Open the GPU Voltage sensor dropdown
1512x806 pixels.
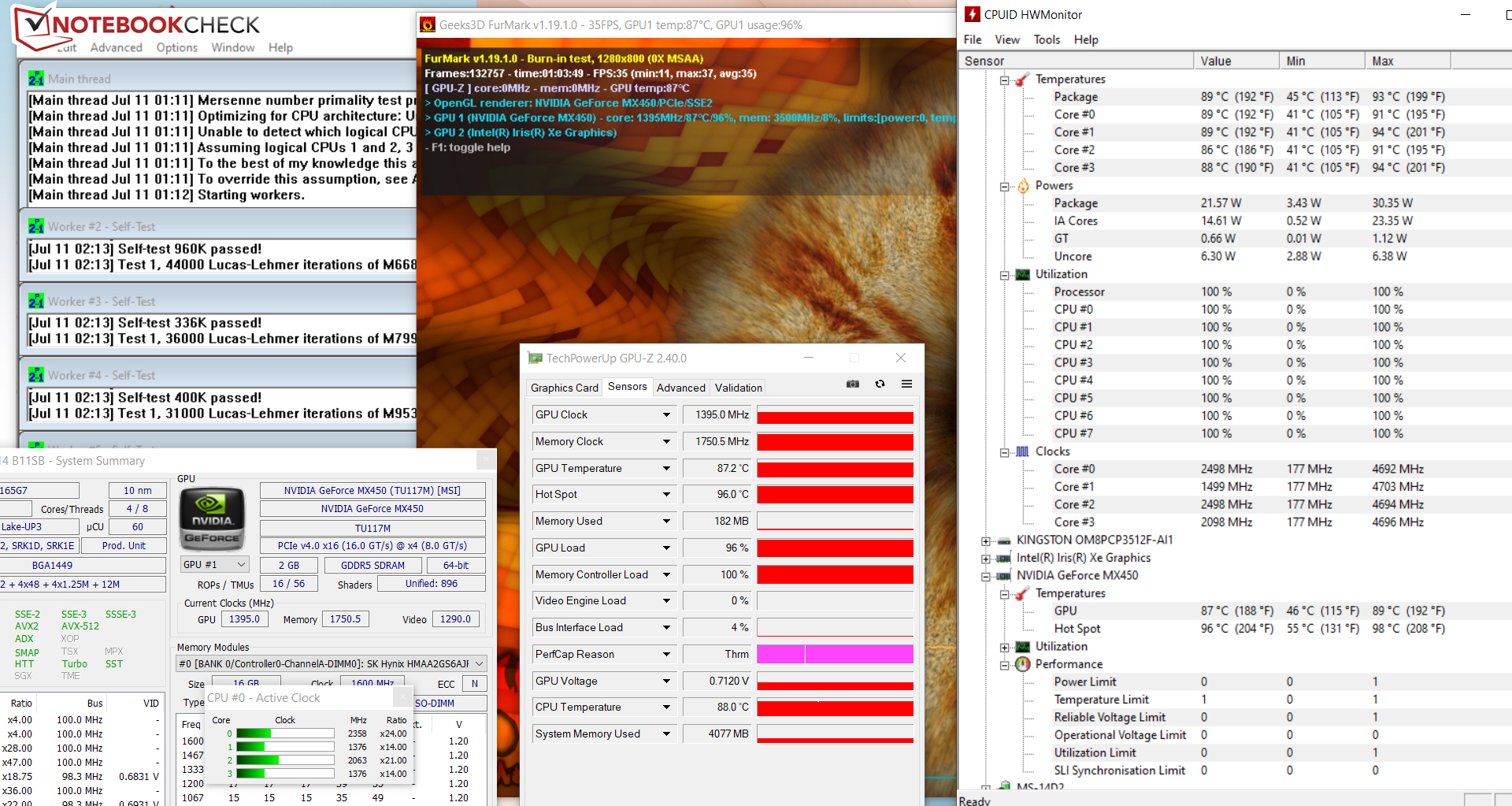point(666,682)
